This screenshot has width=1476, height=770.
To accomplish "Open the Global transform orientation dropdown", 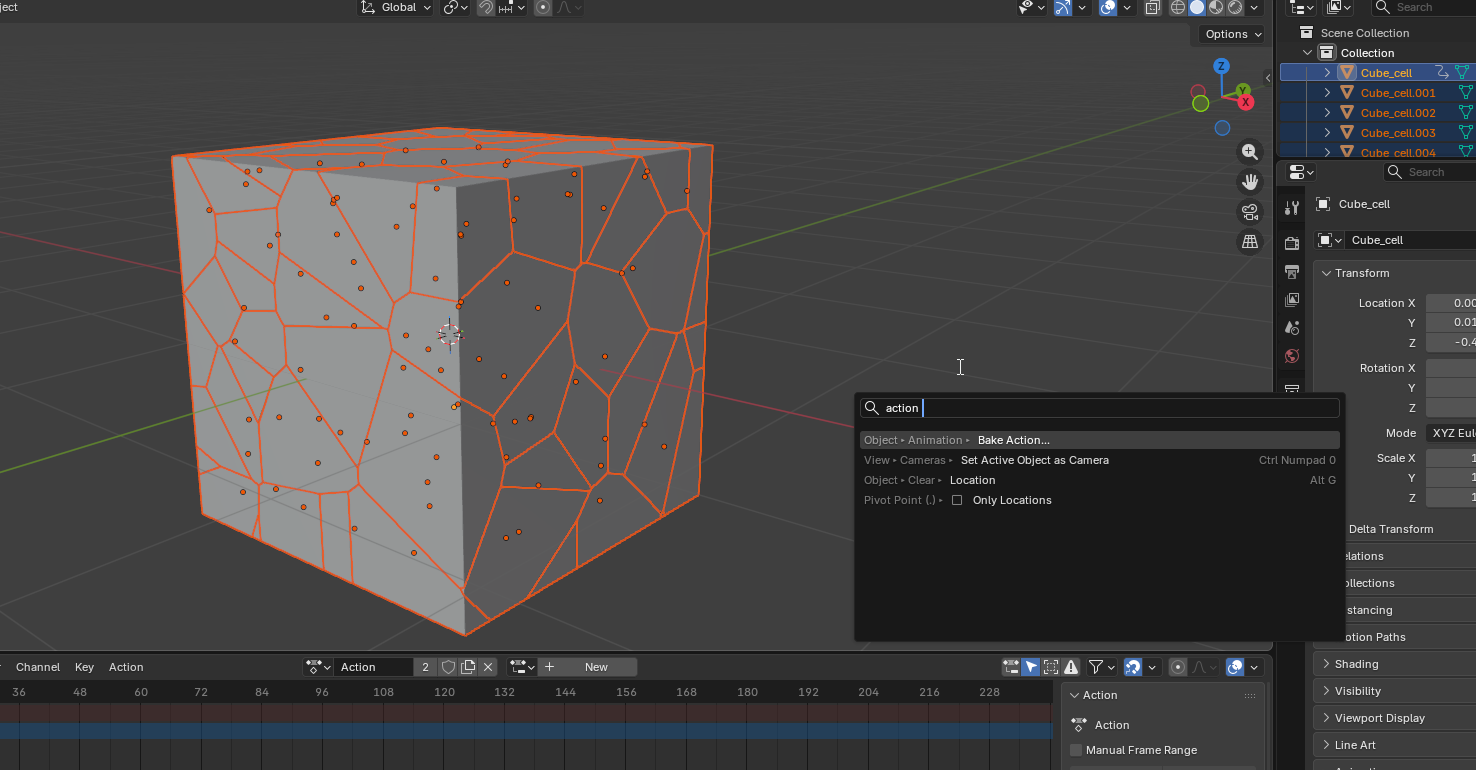I will click(x=396, y=7).
